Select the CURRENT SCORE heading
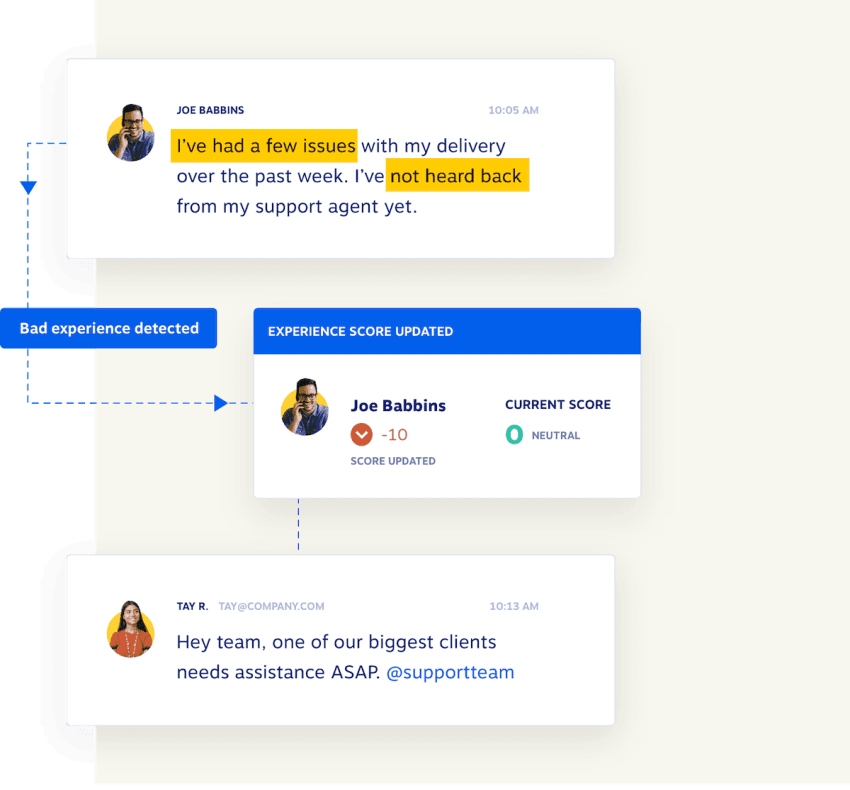 [x=557, y=404]
